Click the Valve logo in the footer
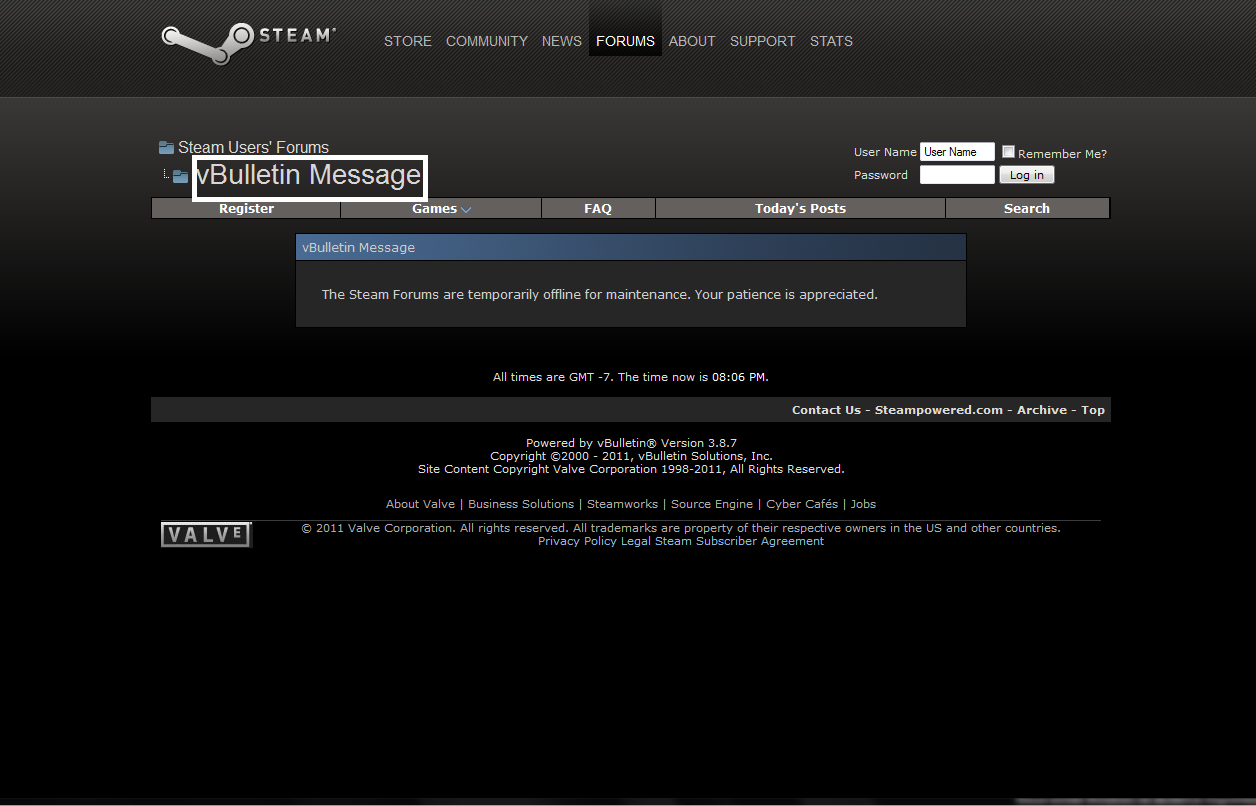This screenshot has width=1256, height=806. 206,535
